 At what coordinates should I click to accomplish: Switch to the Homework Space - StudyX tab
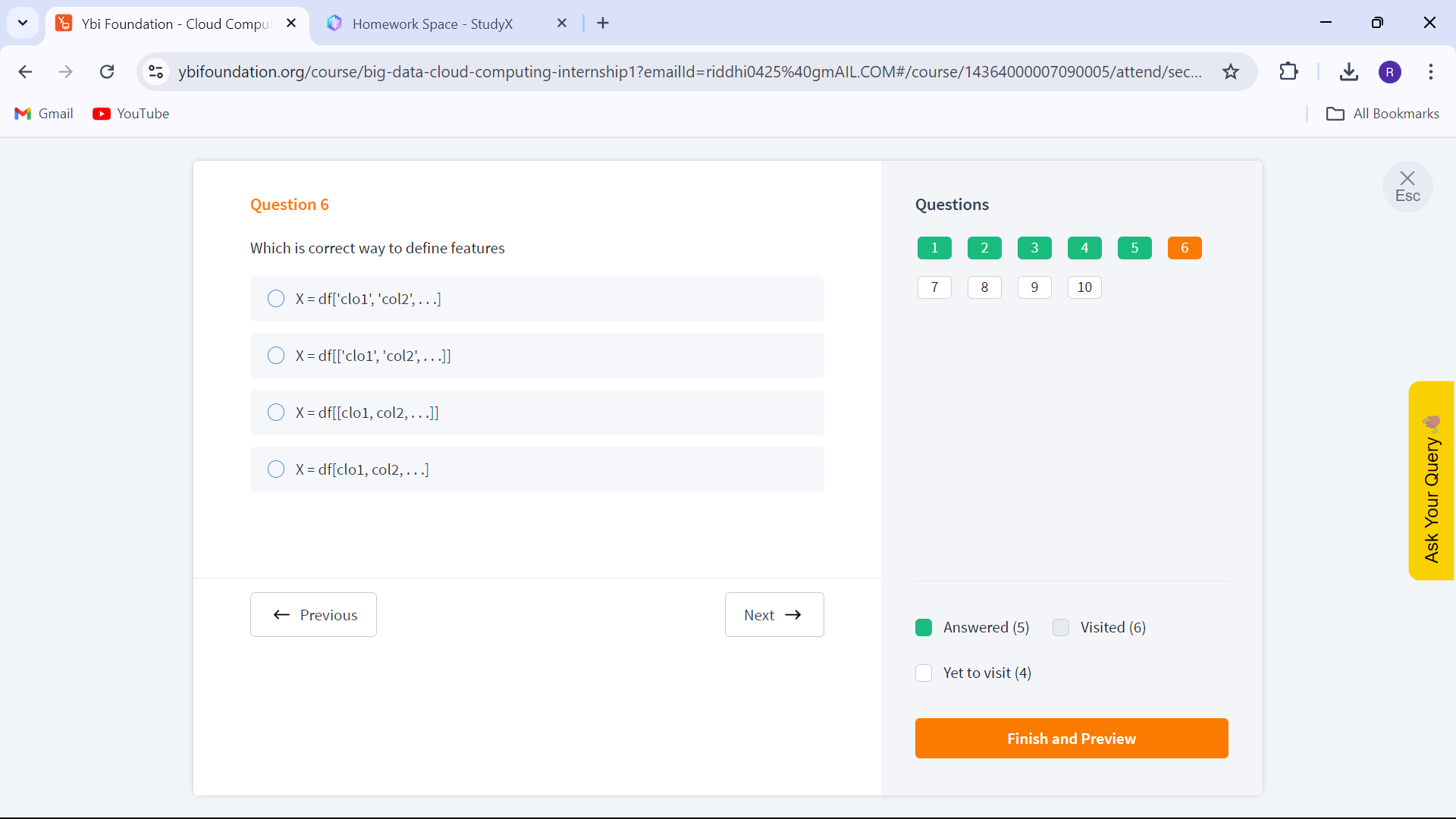pos(432,24)
